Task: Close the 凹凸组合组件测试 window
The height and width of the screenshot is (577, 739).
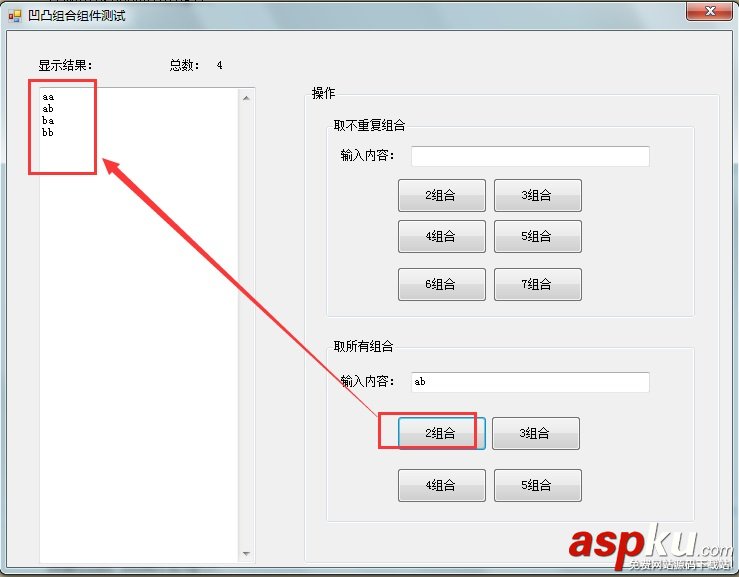Action: click(x=710, y=11)
